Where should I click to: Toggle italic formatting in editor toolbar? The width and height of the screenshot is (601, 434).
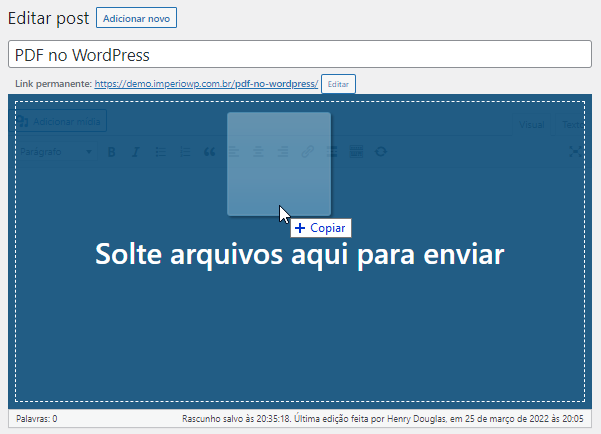pyautogui.click(x=135, y=152)
